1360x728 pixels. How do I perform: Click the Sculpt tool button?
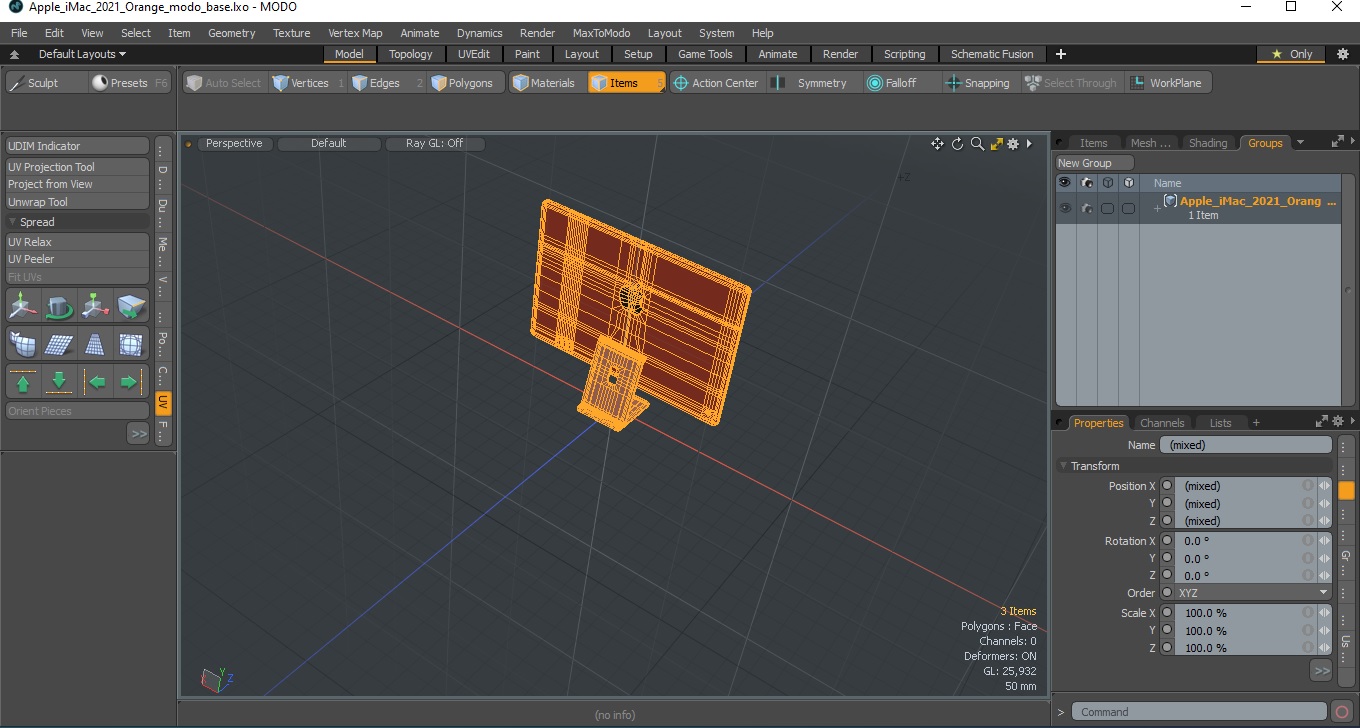(x=45, y=83)
